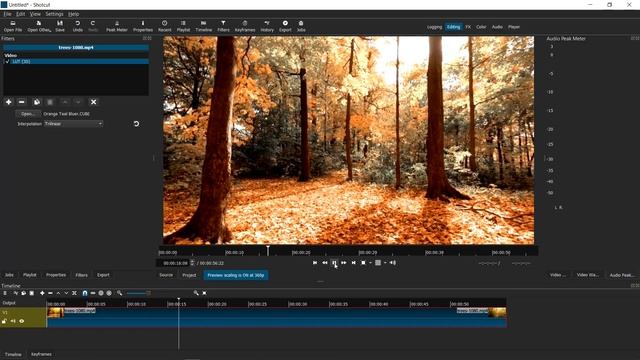Screen dimensions: 640x360
Task: Append the clip to the track with timeline plus
Action: (42, 293)
